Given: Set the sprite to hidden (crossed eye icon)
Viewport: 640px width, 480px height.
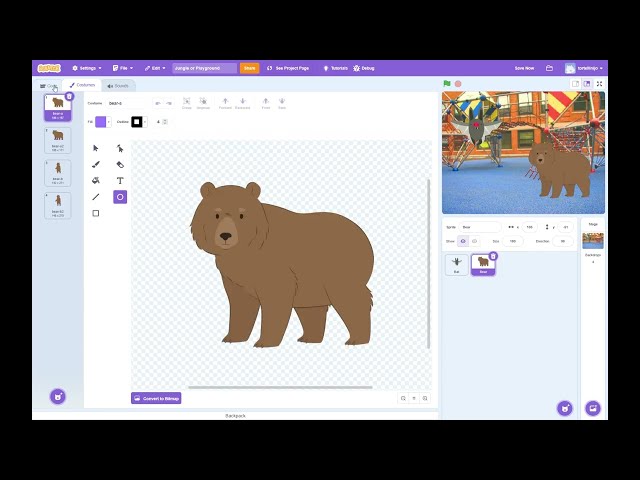Looking at the screenshot, I should tap(474, 241).
